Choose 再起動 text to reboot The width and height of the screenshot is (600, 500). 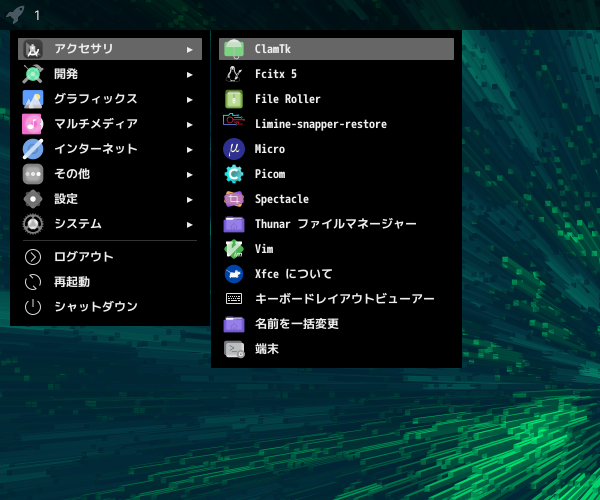pos(72,282)
